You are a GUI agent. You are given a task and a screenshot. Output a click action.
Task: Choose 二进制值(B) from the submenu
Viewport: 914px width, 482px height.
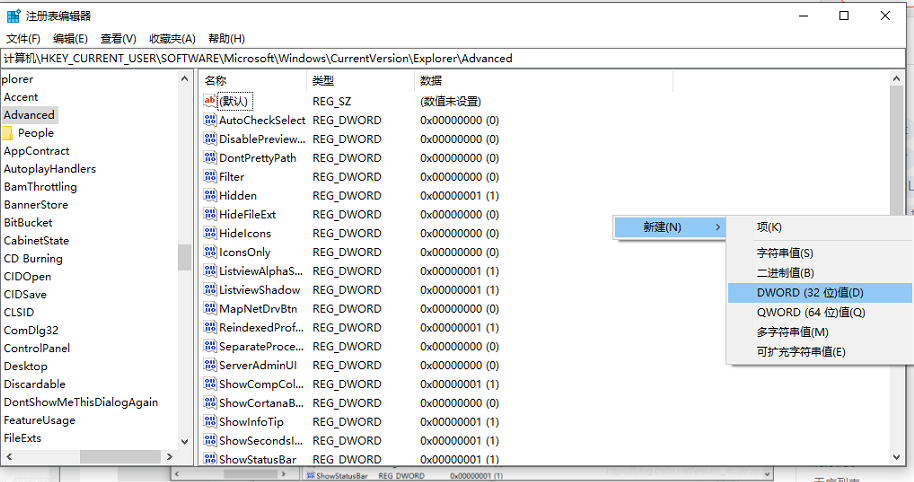coord(818,273)
